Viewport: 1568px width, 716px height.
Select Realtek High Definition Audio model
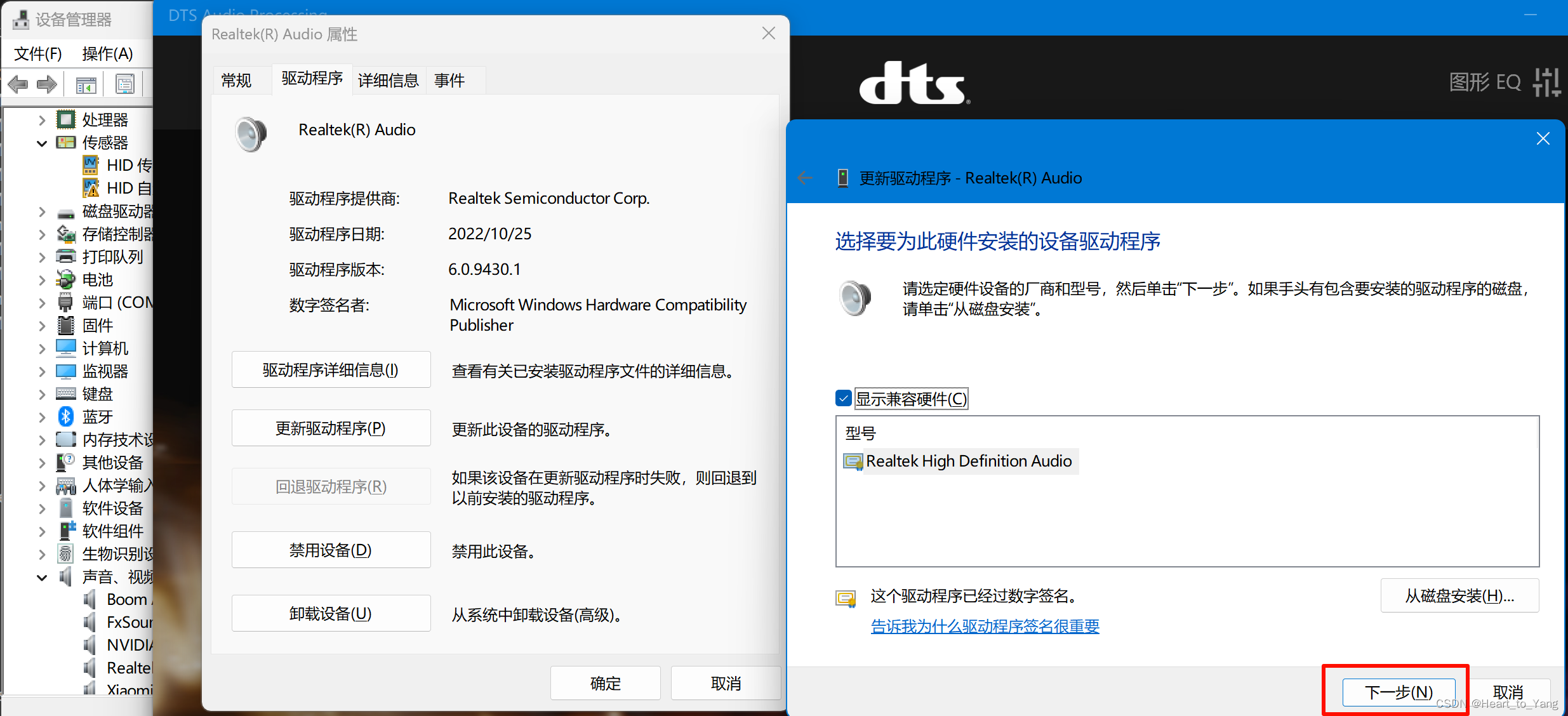point(968,461)
